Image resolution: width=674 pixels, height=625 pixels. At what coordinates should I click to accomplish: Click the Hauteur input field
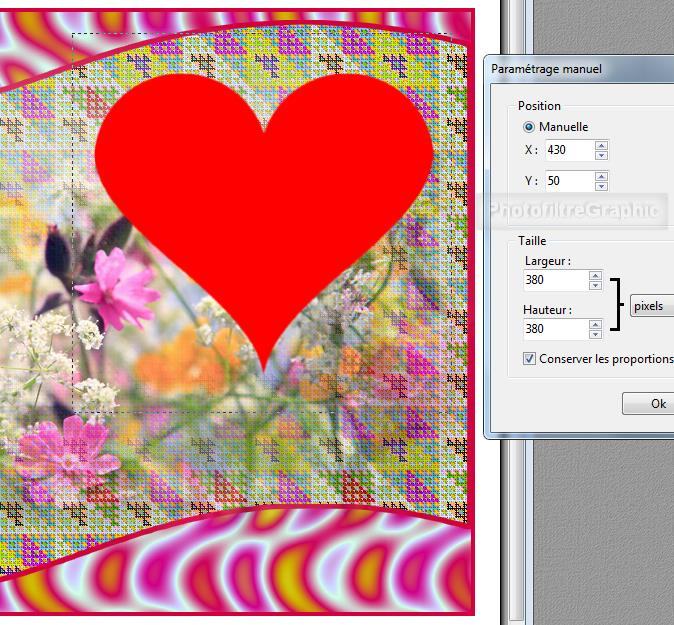point(555,329)
